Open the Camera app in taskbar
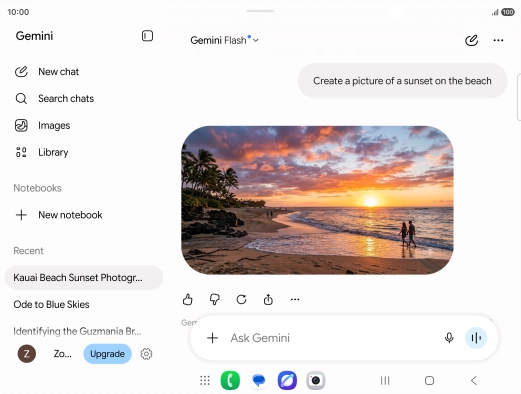 tap(316, 380)
